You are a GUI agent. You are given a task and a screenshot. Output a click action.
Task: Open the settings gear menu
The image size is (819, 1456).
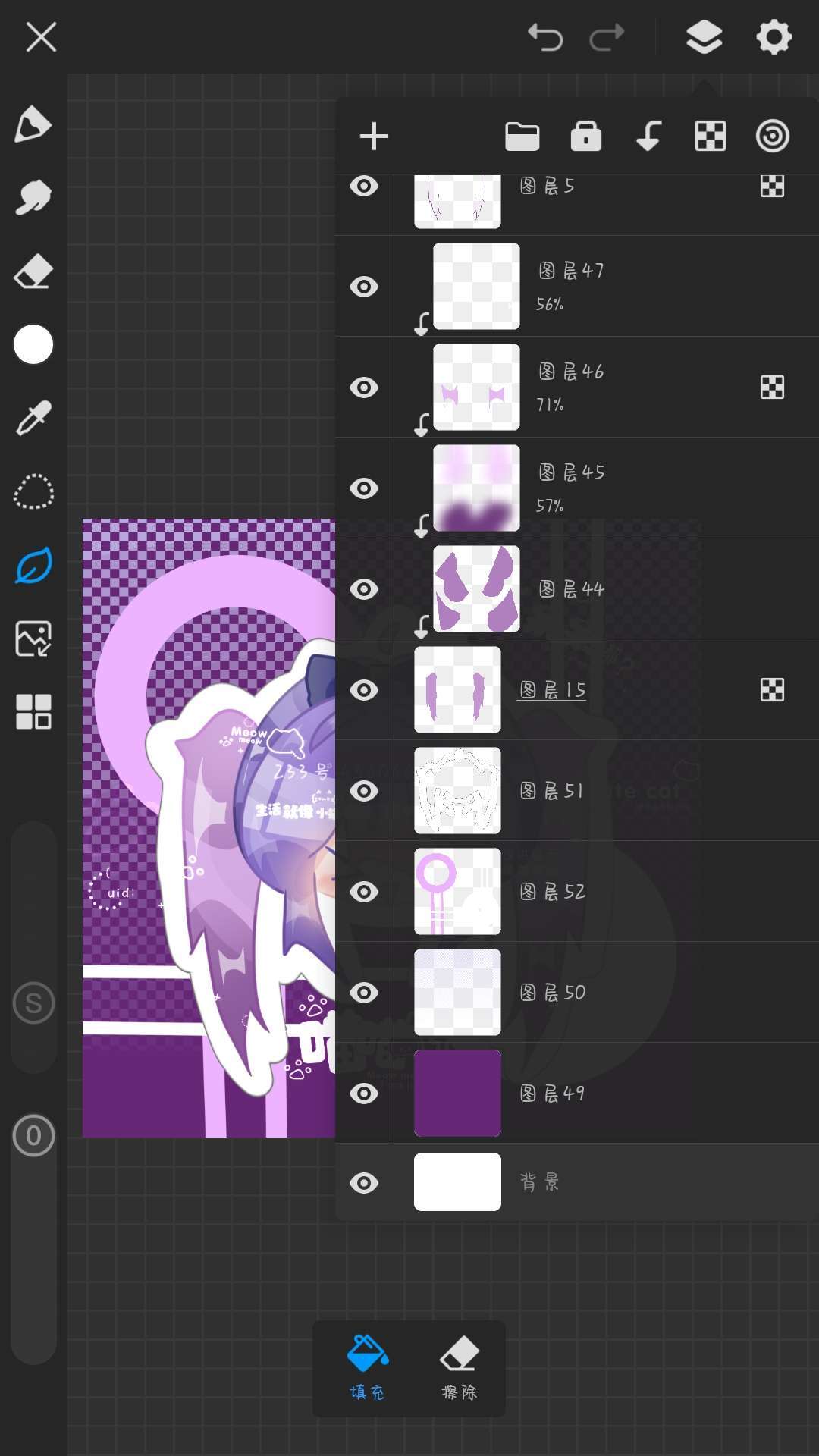pyautogui.click(x=773, y=36)
